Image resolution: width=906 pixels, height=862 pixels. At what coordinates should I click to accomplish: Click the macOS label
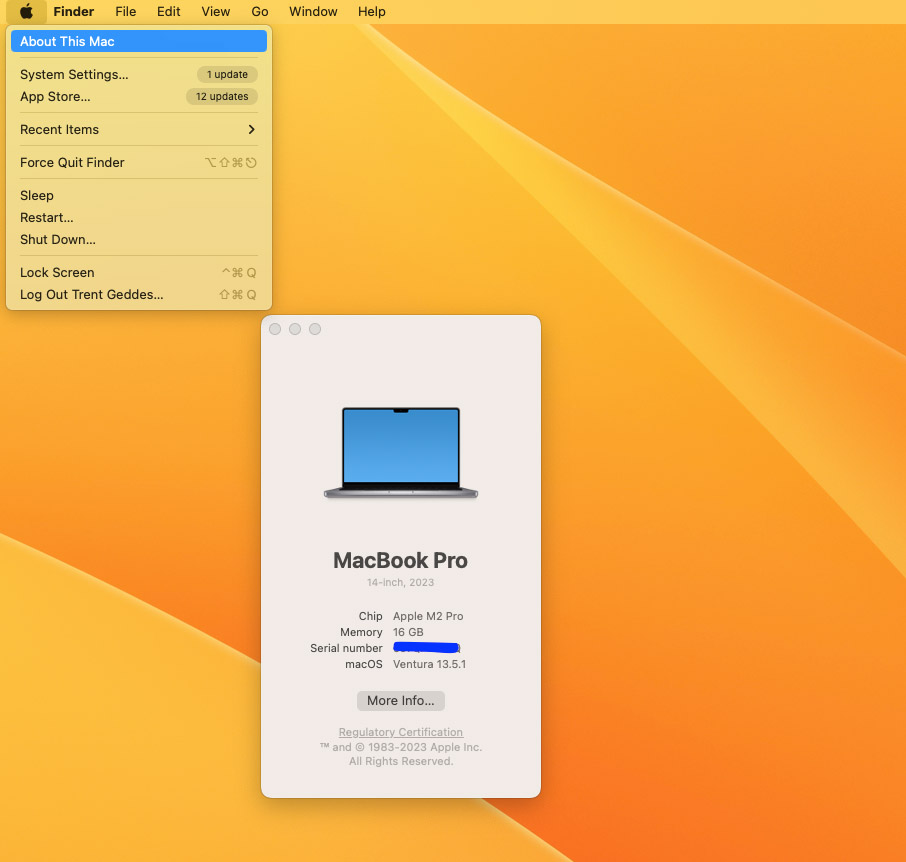pos(363,664)
